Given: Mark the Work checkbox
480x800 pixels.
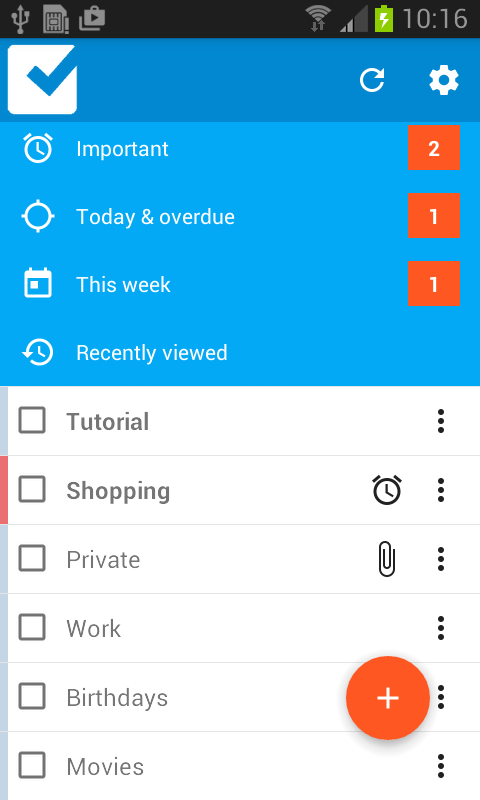Looking at the screenshot, I should tap(32, 627).
